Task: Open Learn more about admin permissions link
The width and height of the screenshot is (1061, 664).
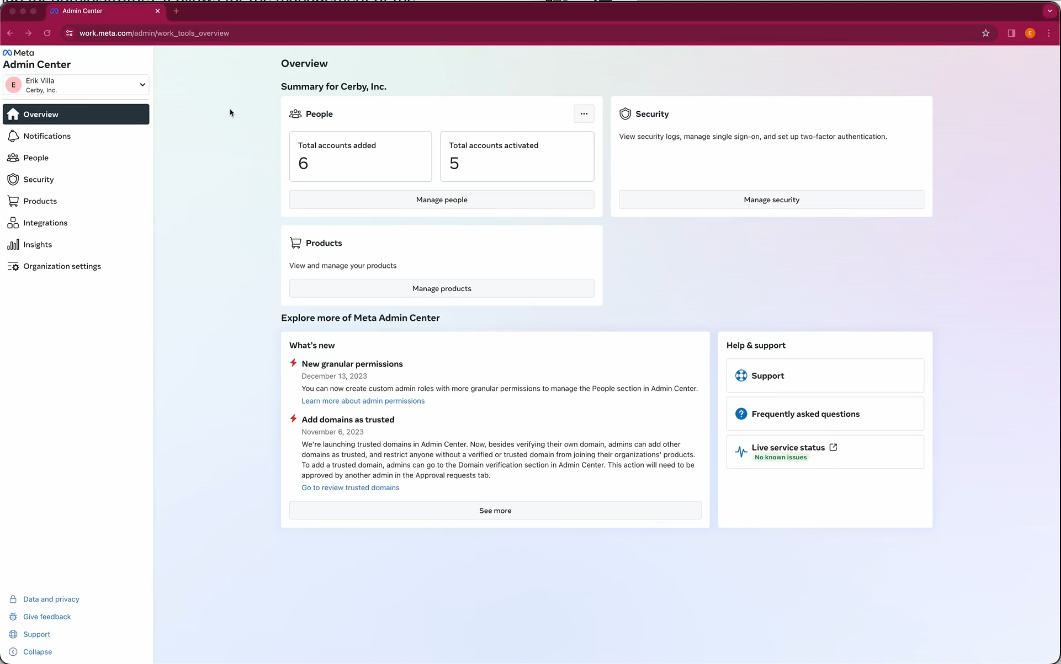Action: (363, 401)
